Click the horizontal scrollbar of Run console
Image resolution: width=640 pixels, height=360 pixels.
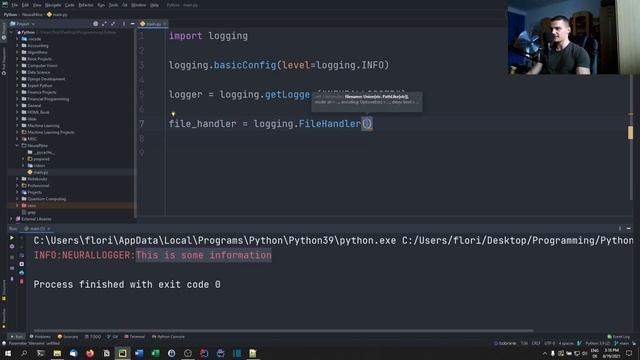pos(283,331)
